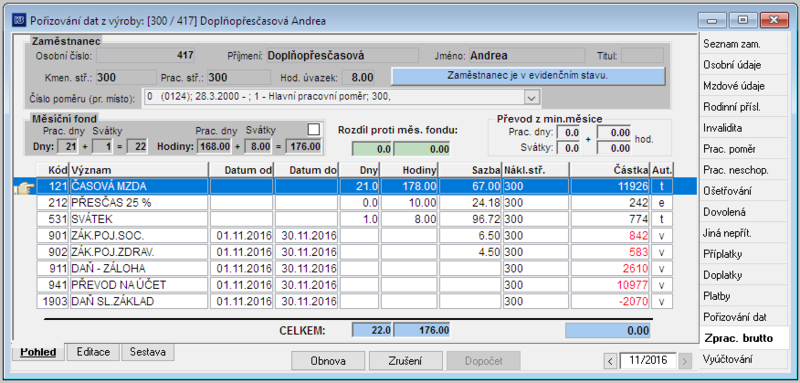
Task: Click the Kmen. stř. field 300
Action: (126, 78)
